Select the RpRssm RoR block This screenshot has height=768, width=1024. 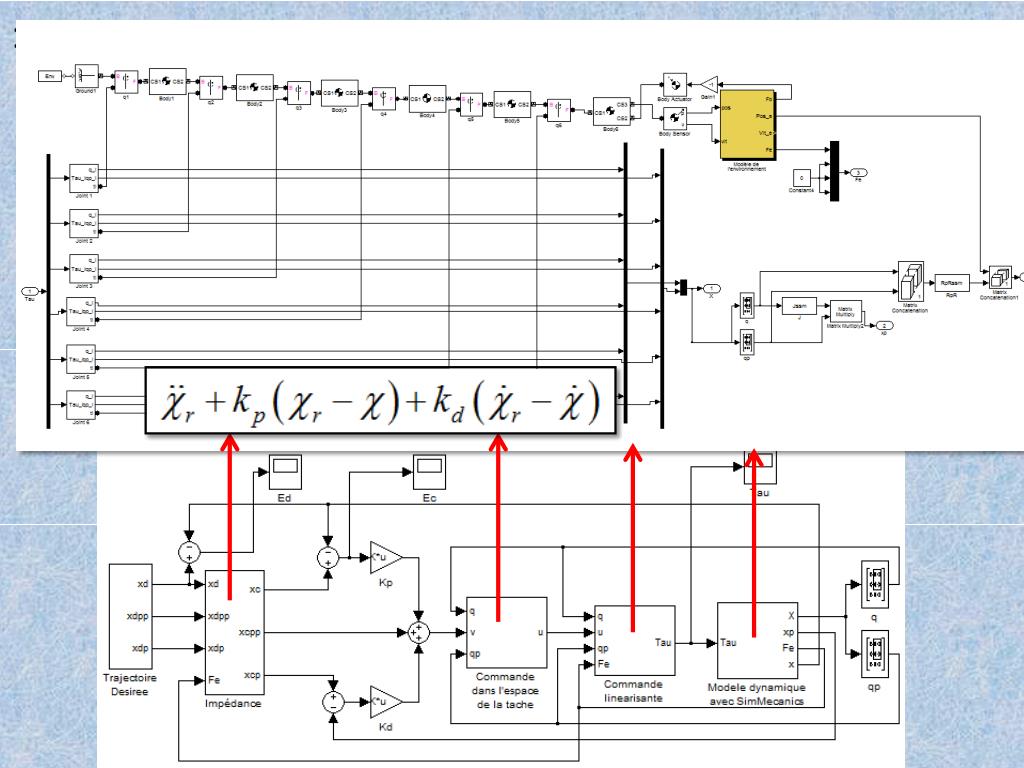952,283
